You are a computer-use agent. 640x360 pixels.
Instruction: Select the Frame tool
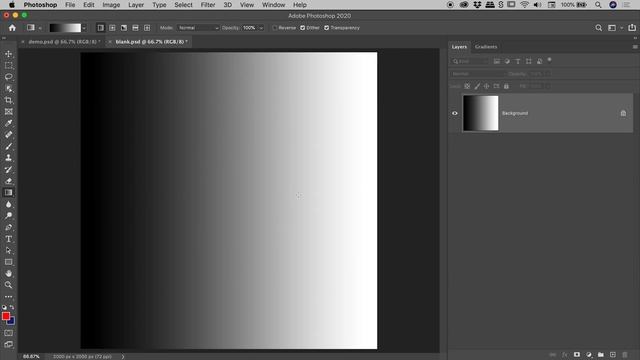tap(9, 111)
